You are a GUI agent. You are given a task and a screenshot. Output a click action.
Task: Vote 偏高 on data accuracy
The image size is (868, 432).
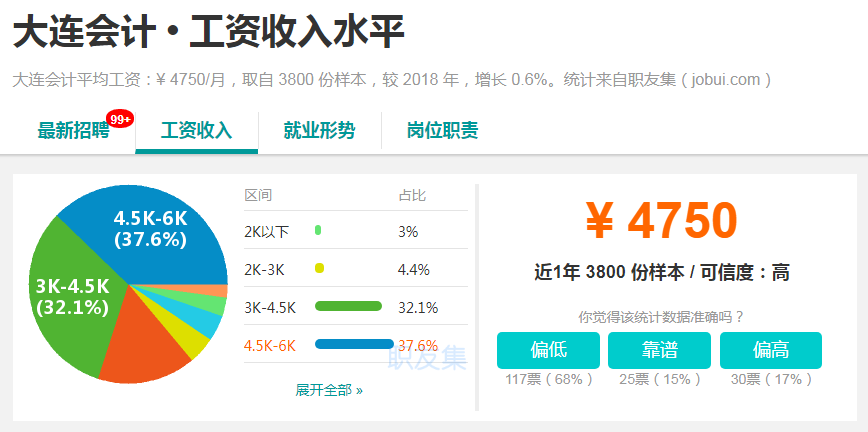[x=771, y=350]
